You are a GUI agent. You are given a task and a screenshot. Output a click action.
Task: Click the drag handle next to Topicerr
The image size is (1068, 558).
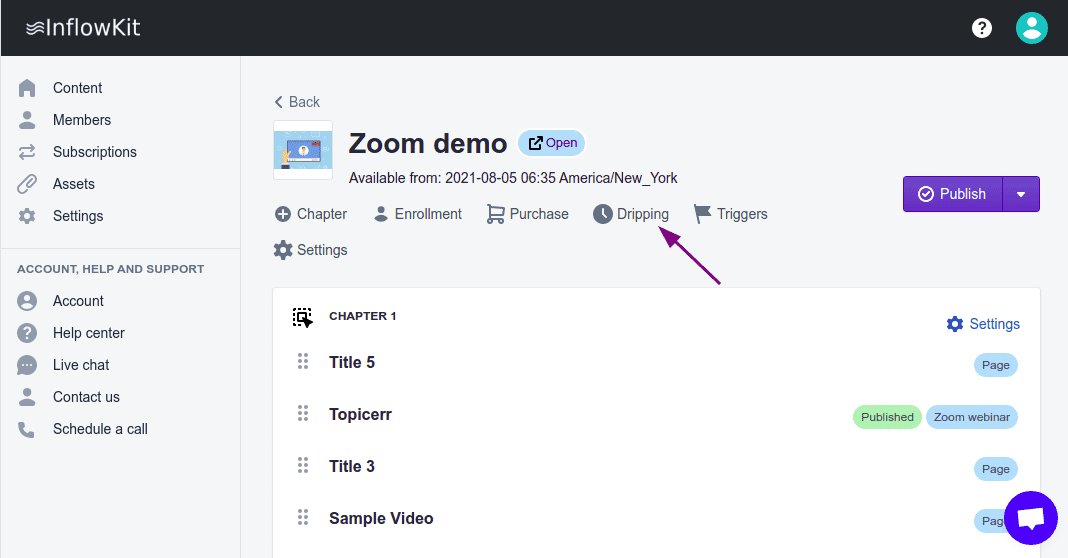(x=303, y=414)
